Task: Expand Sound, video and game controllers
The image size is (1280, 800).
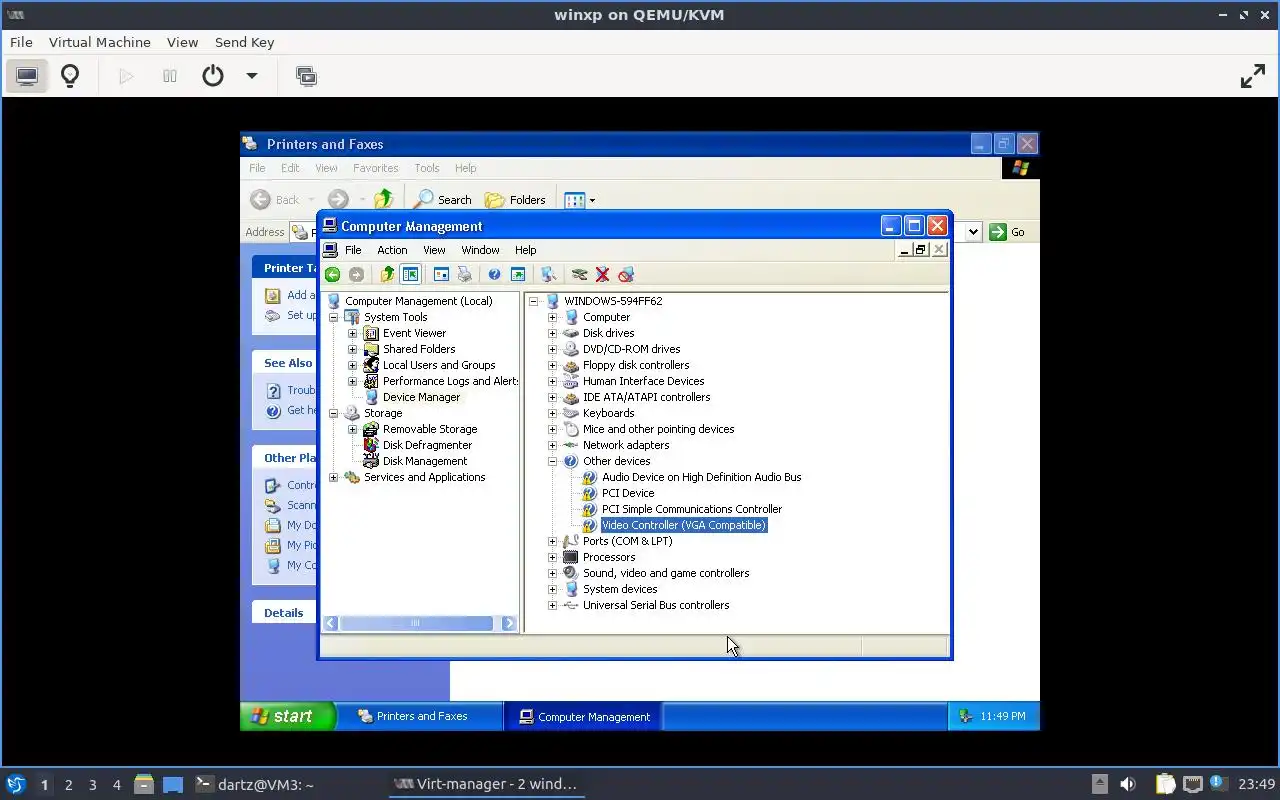Action: 552,573
